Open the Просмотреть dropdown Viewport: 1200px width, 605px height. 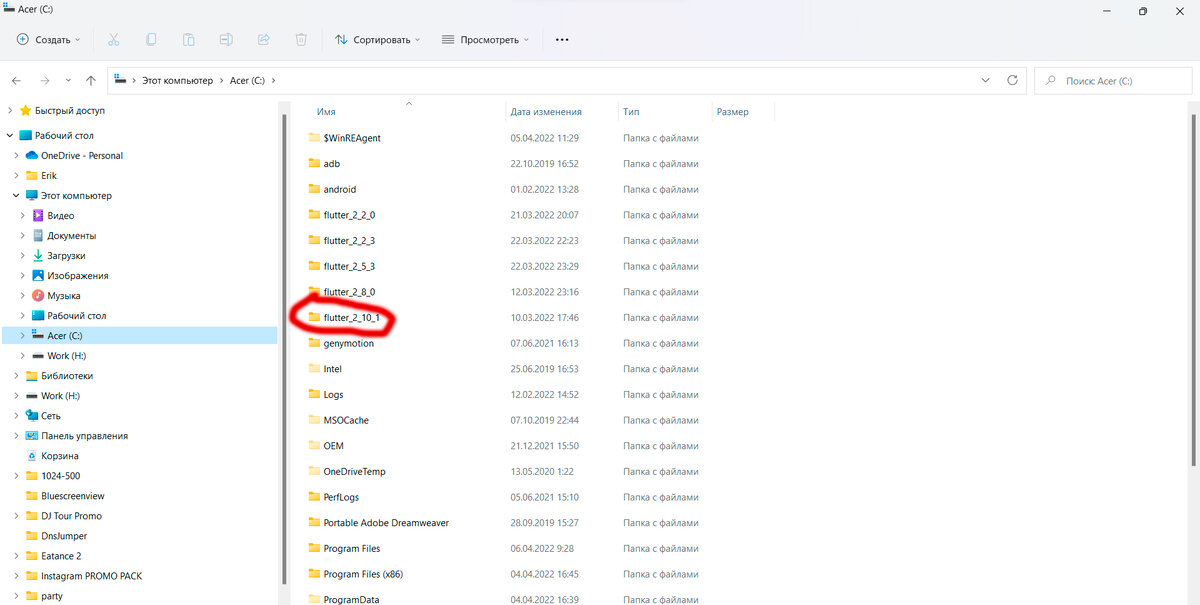(x=487, y=40)
